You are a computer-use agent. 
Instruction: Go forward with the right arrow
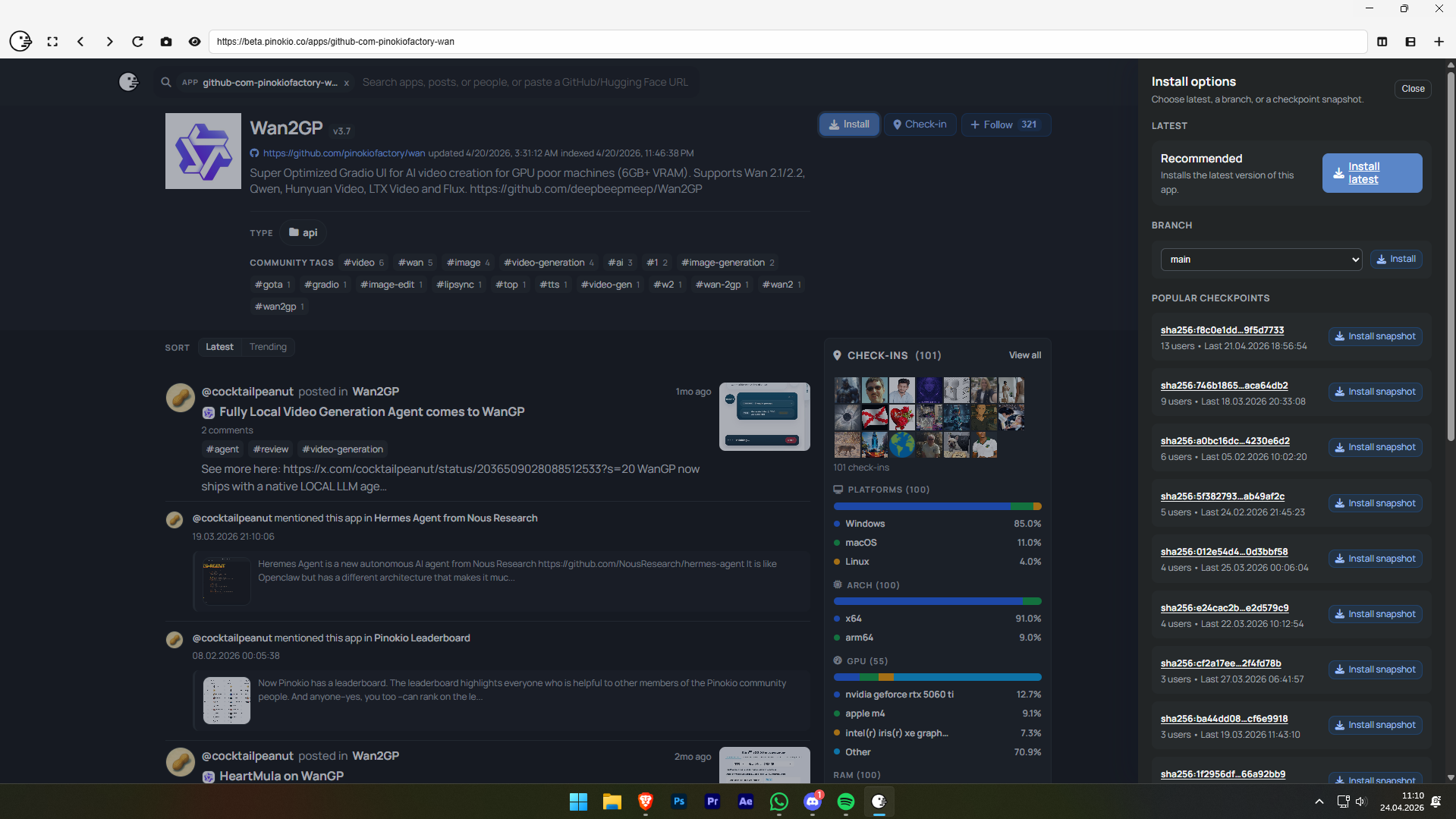pyautogui.click(x=109, y=42)
